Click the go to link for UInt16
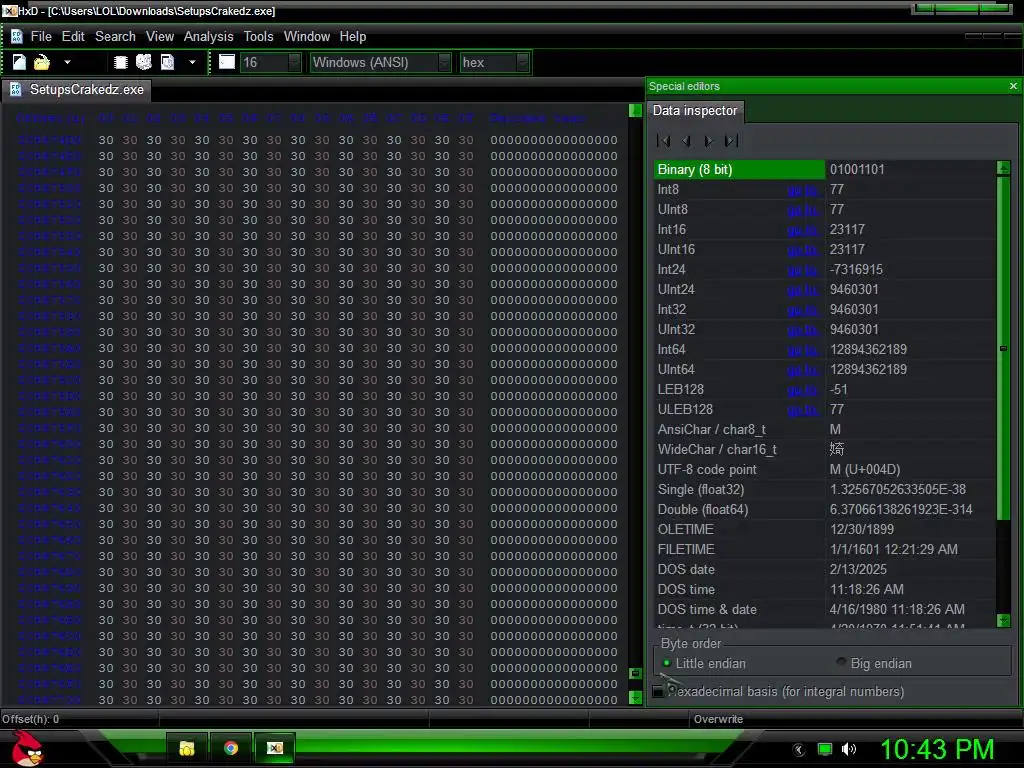Screen dimensions: 1024x768 (803, 250)
